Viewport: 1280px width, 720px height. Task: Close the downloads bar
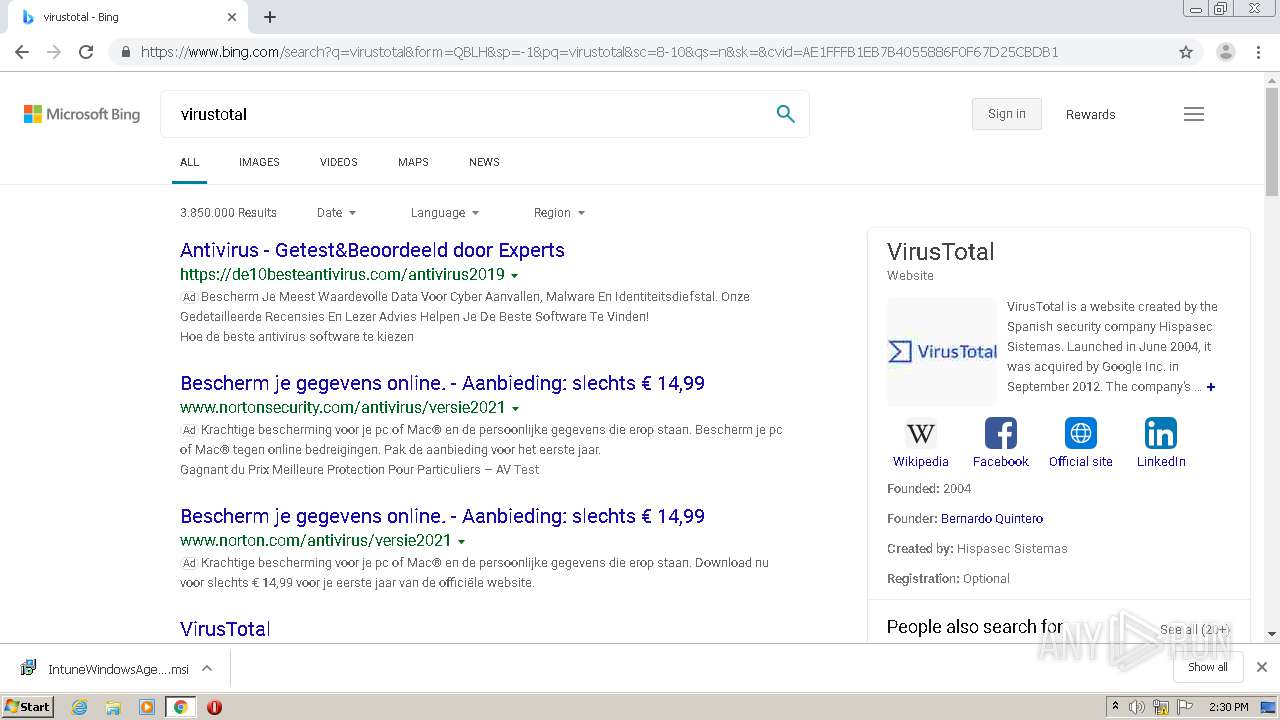tap(1262, 667)
